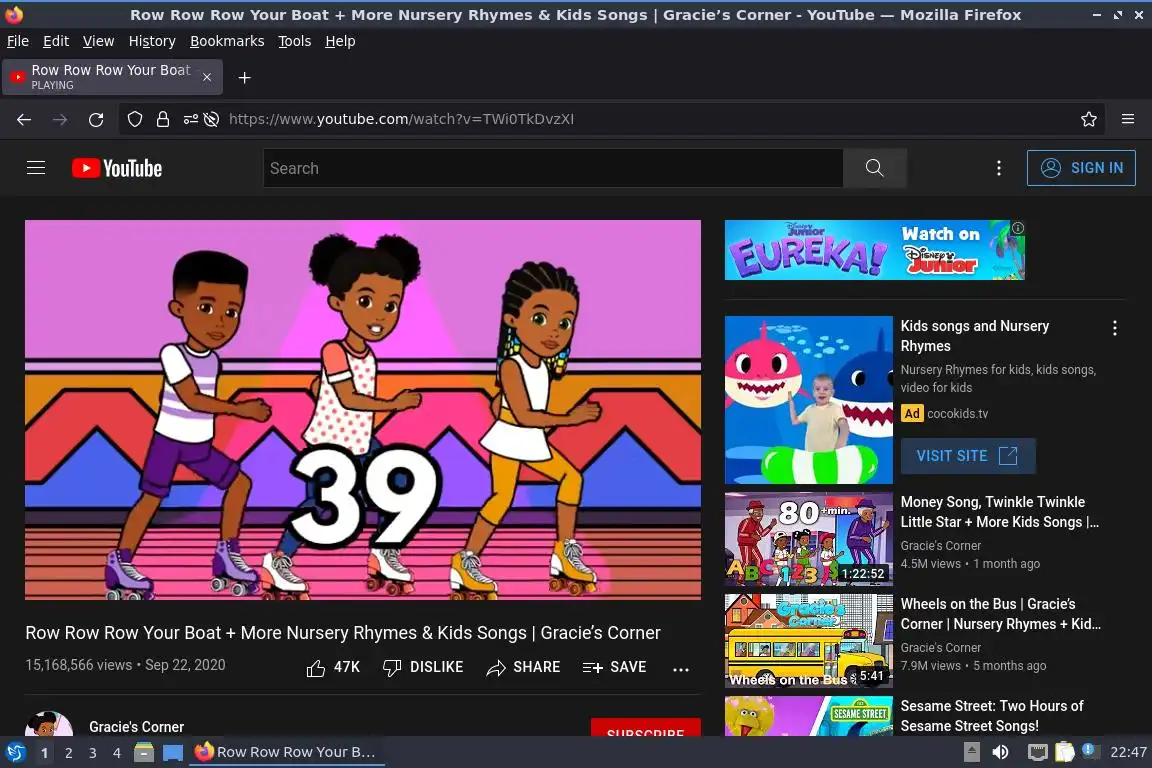Open the File menu
This screenshot has height=768, width=1152.
[x=18, y=41]
